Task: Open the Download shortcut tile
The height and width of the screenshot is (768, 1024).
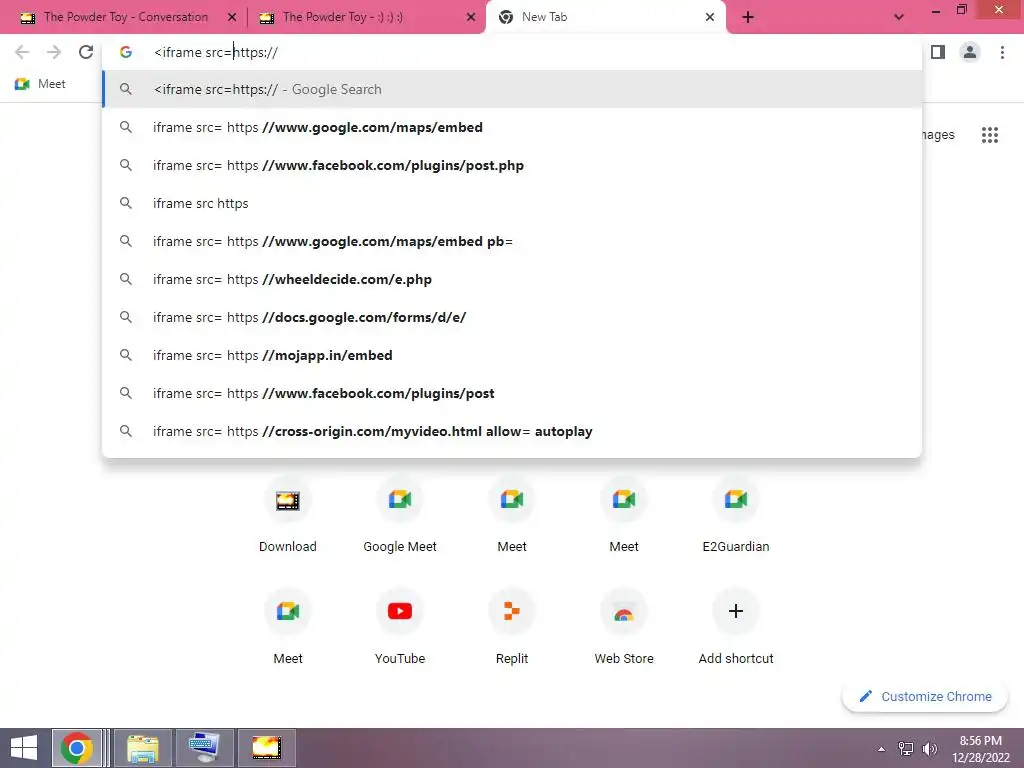Action: coord(287,516)
